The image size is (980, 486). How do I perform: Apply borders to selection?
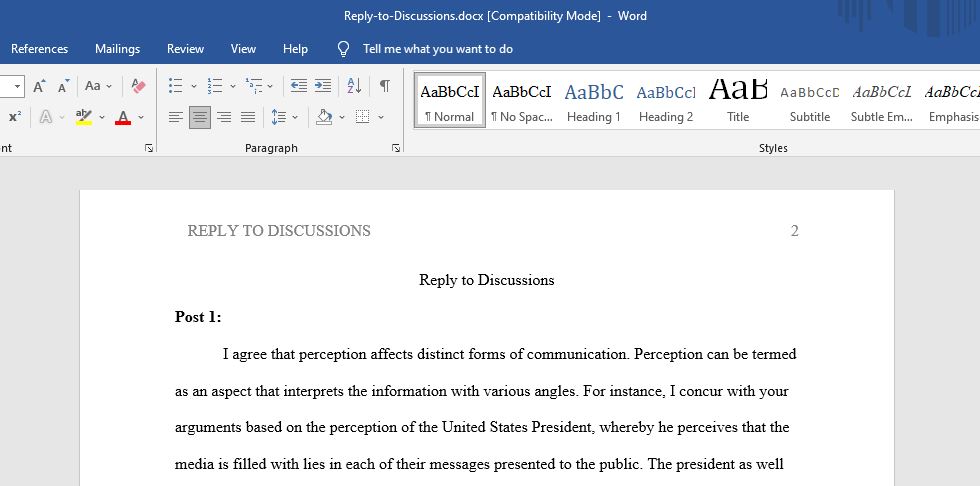(362, 117)
